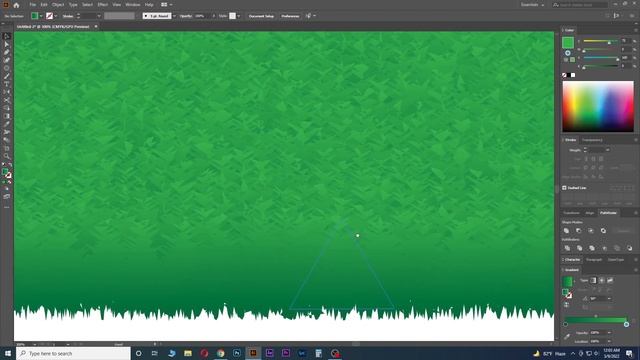
Task: Open gradient stop Opacity dropdown
Action: (x=609, y=333)
